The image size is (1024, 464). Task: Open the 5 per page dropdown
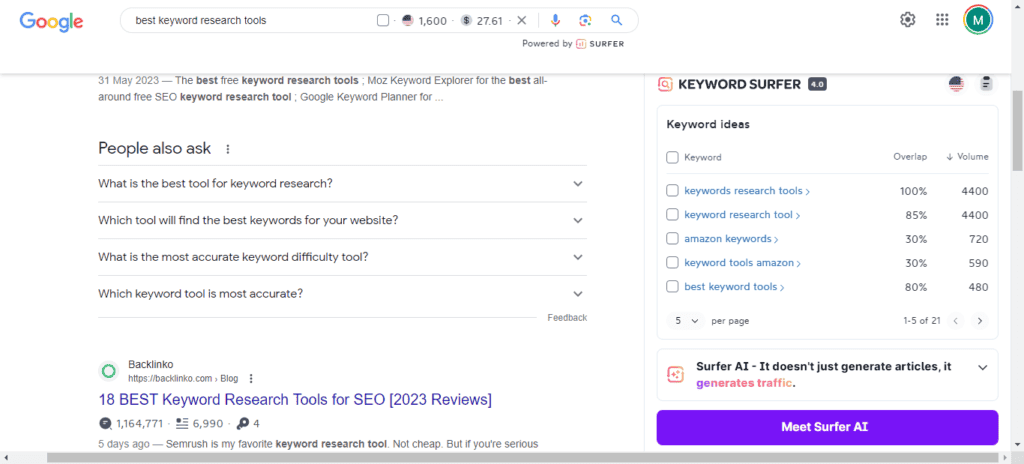click(686, 321)
